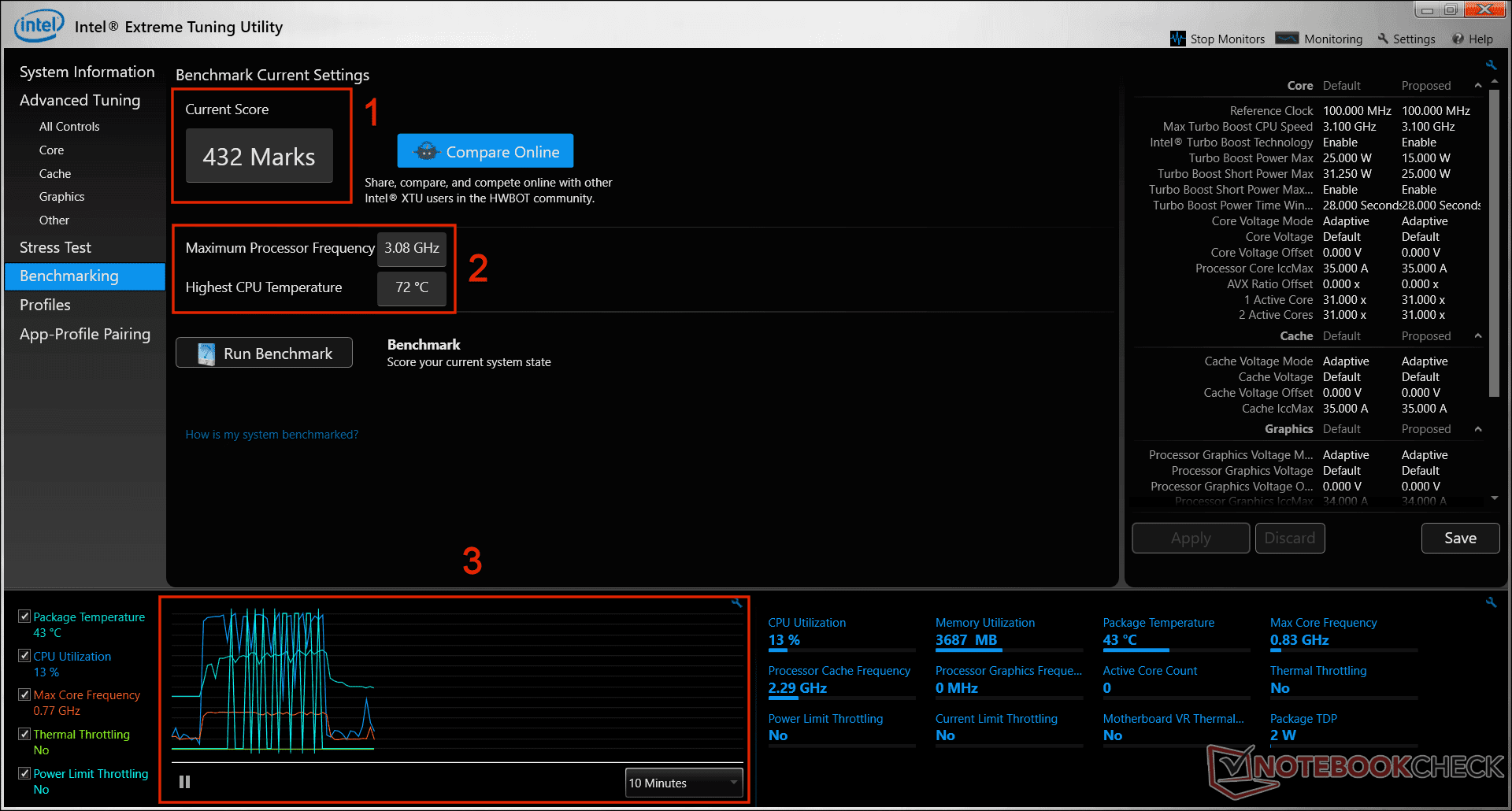Click the right-side Package Temperature 43 °C tile
This screenshot has height=811, width=1512.
click(x=1176, y=633)
